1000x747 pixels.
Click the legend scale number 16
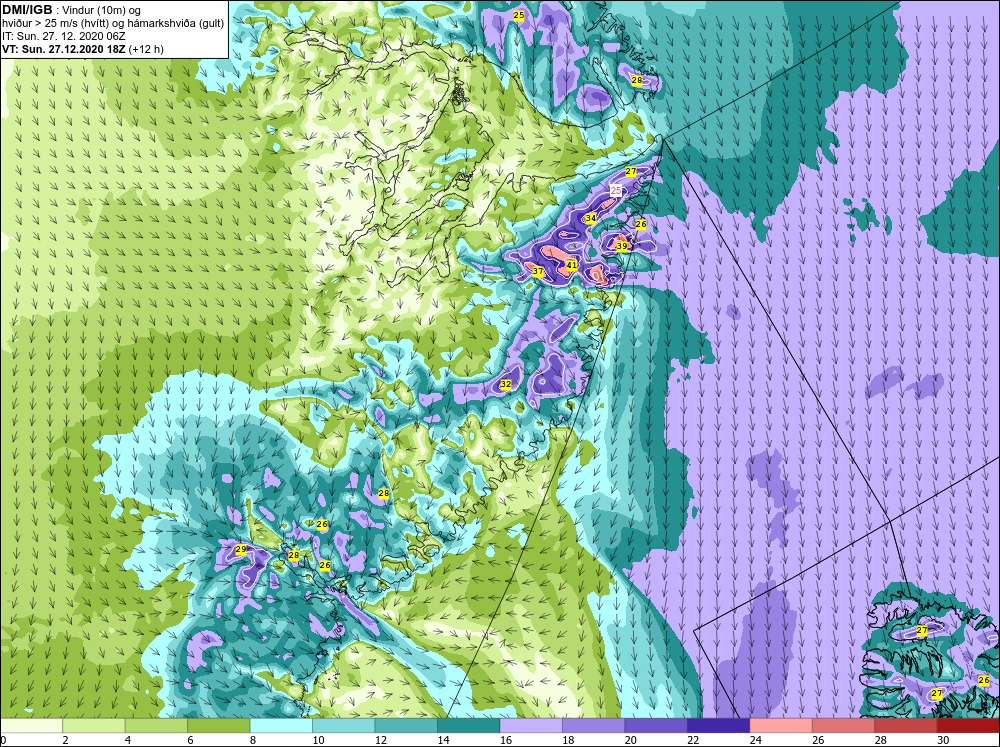tap(506, 740)
